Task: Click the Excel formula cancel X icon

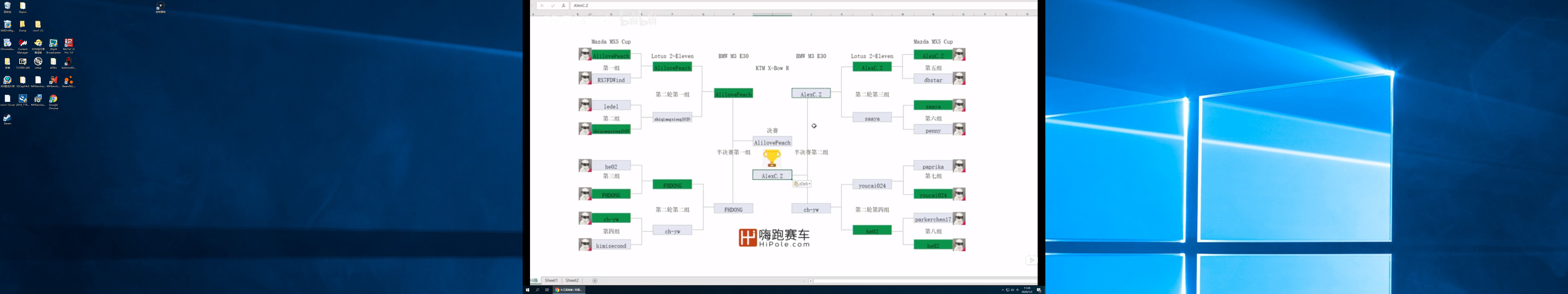Action: tap(542, 6)
